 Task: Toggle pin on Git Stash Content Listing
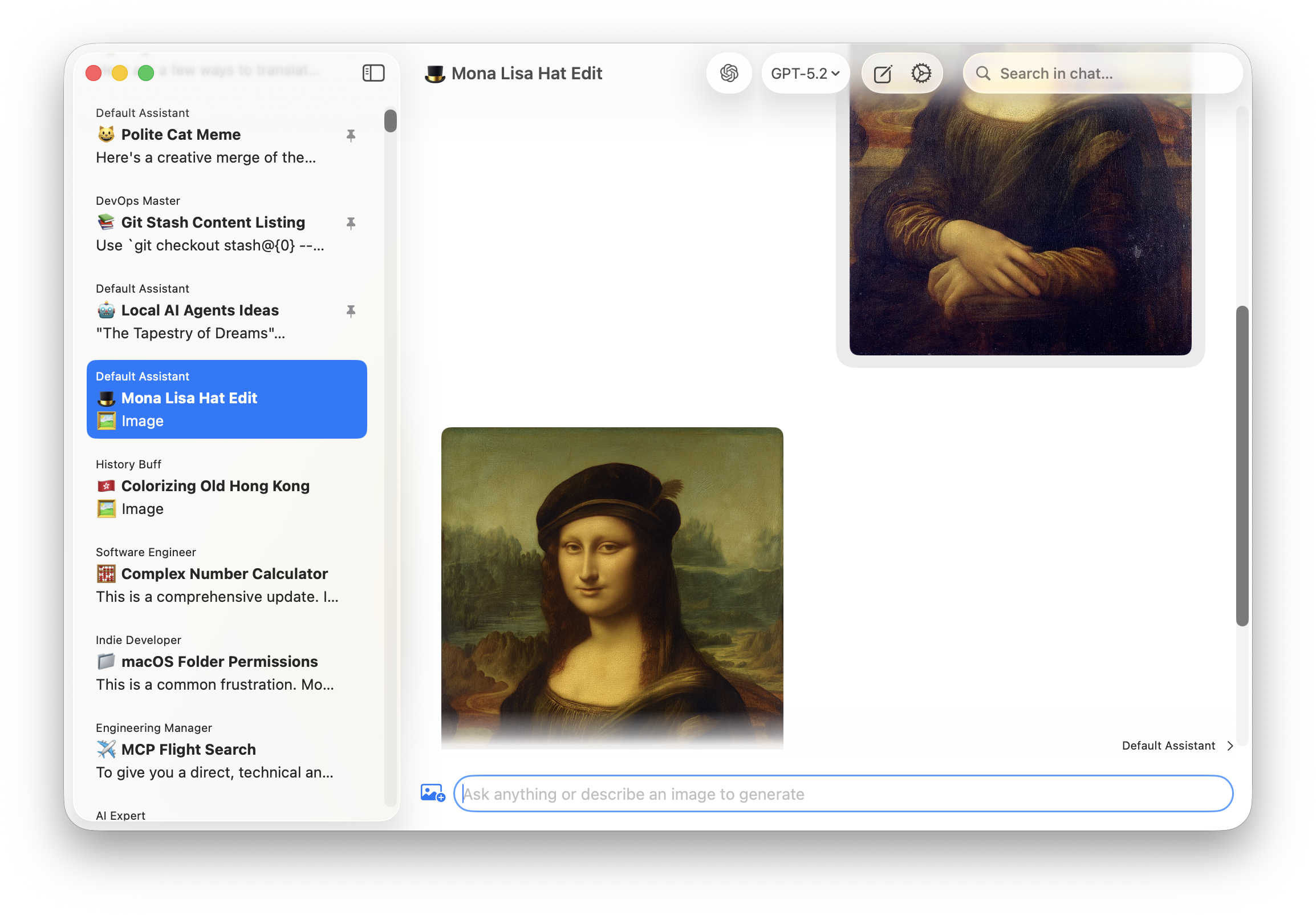pos(351,223)
